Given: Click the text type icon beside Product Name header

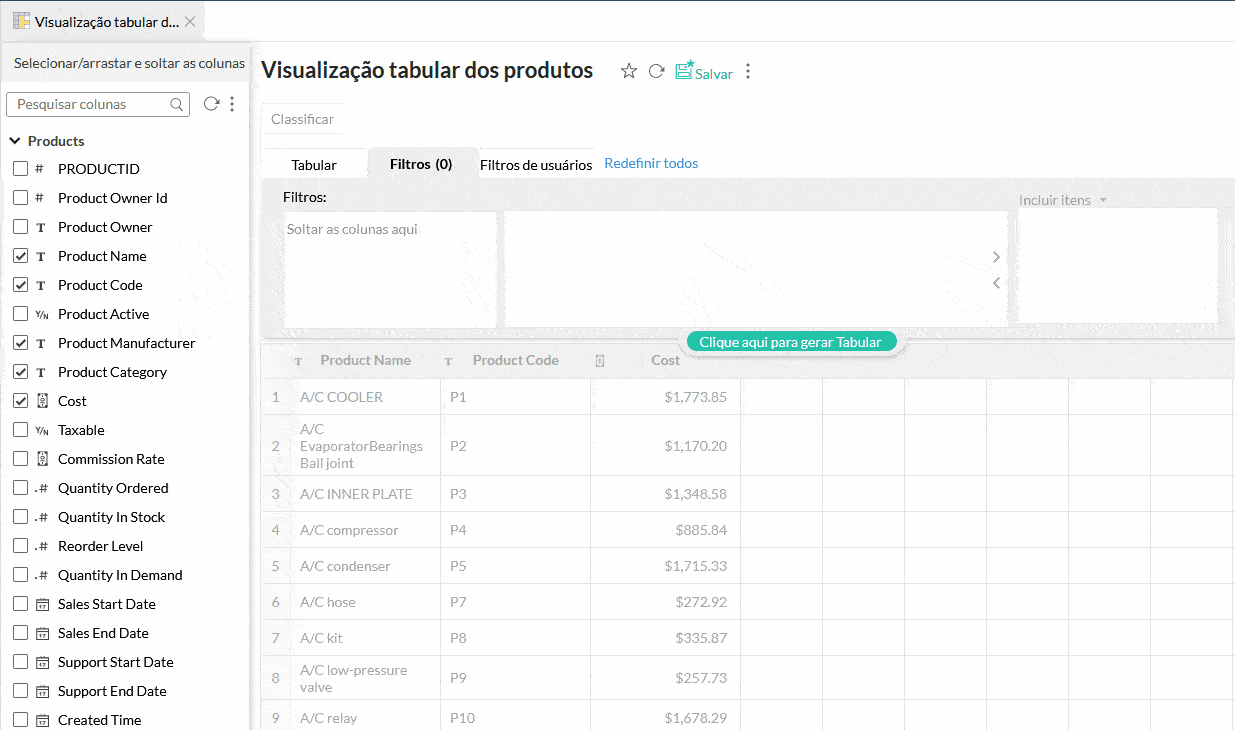Looking at the screenshot, I should click(x=298, y=361).
